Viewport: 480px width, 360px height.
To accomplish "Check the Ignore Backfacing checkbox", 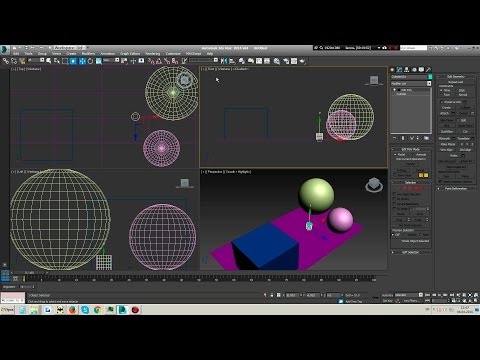I will pyautogui.click(x=394, y=203).
